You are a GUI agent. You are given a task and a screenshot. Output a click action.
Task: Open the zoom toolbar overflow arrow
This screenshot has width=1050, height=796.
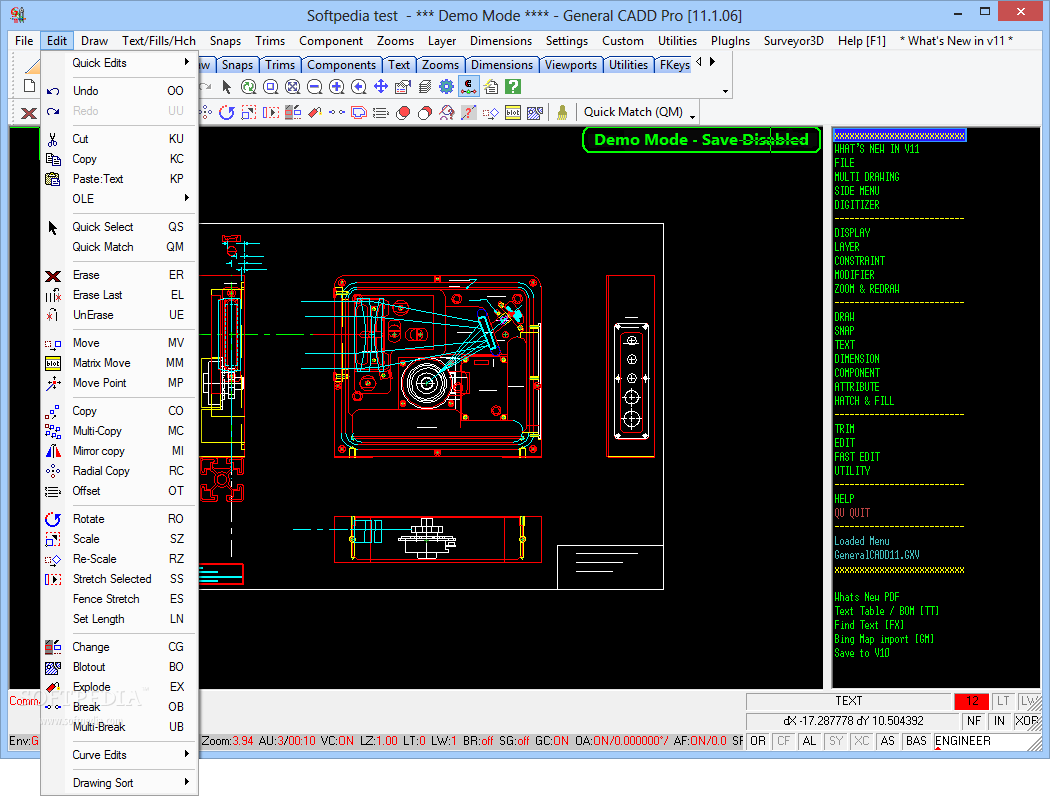725,91
